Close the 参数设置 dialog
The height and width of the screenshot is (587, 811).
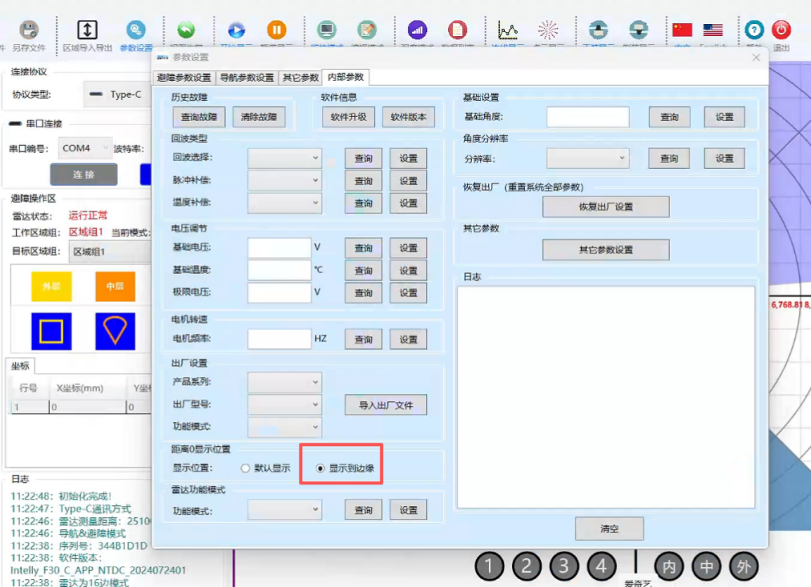tap(756, 57)
